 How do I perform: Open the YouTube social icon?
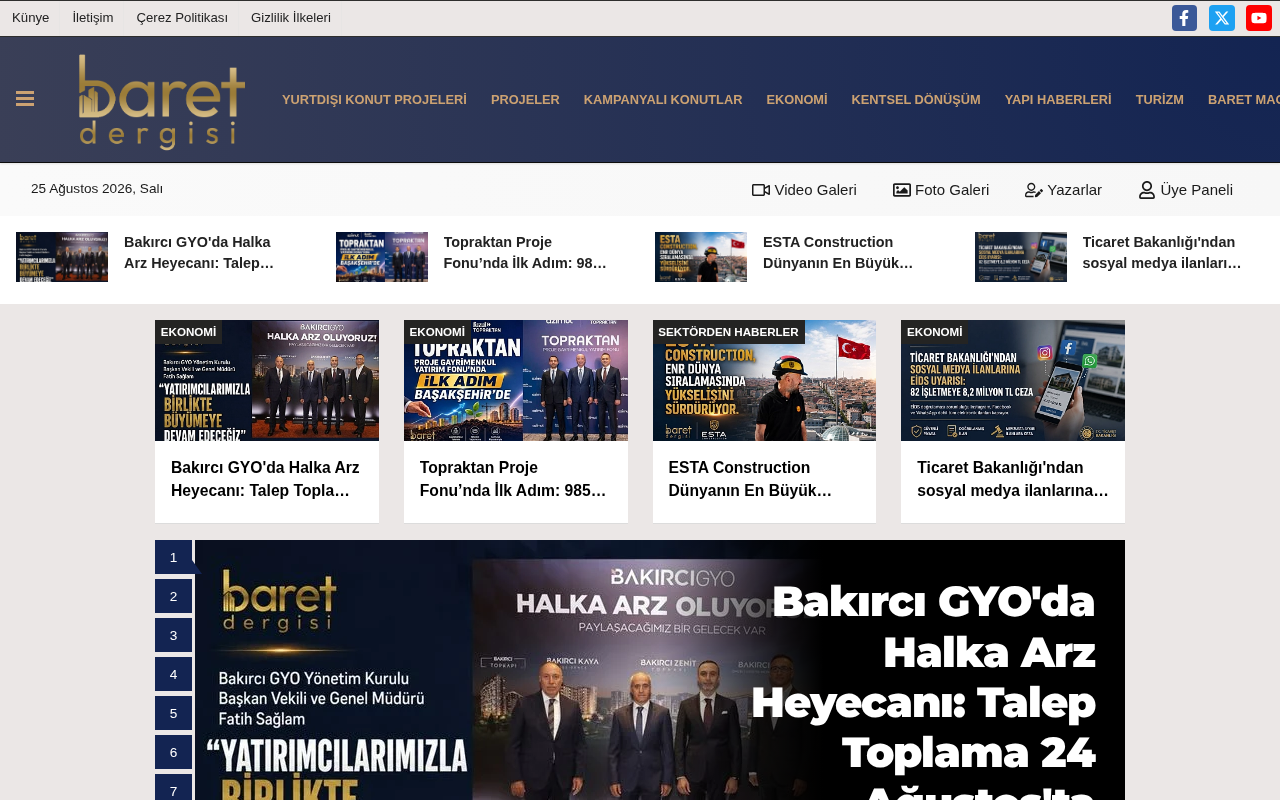[x=1259, y=18]
